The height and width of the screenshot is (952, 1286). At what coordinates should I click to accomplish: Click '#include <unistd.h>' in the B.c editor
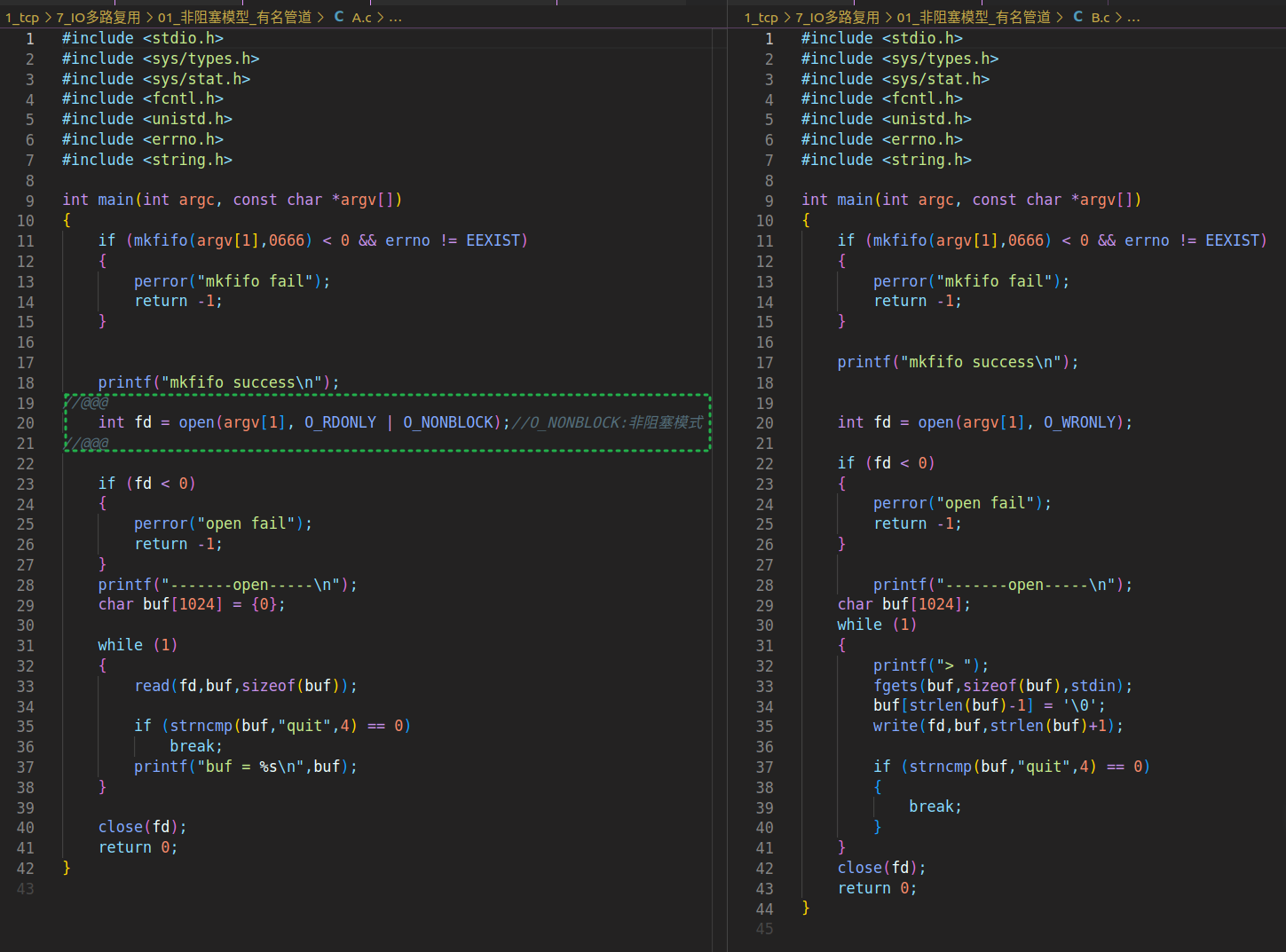887,119
